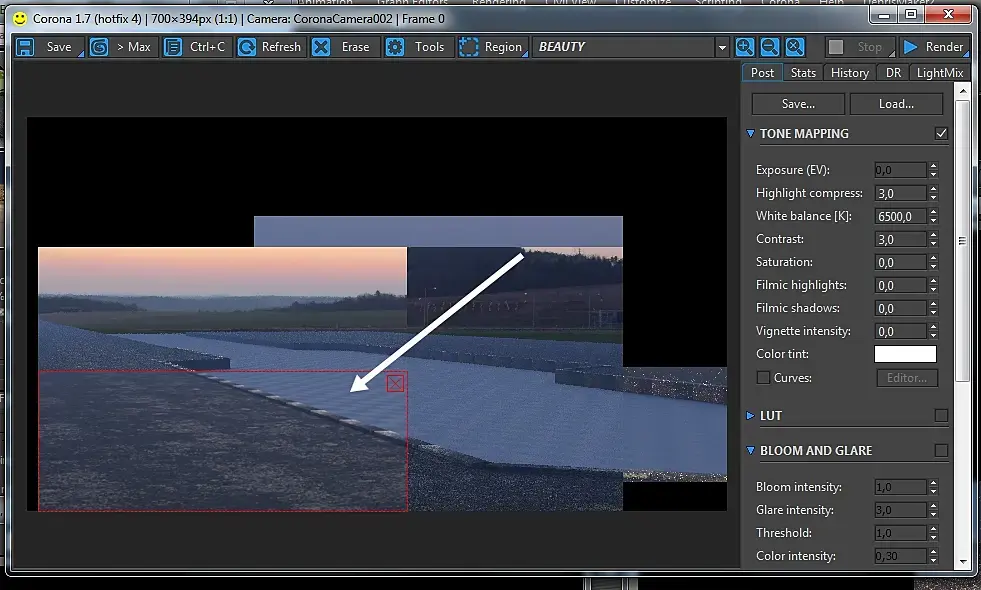Click scrollbar up arrow in Post panel

963,91
